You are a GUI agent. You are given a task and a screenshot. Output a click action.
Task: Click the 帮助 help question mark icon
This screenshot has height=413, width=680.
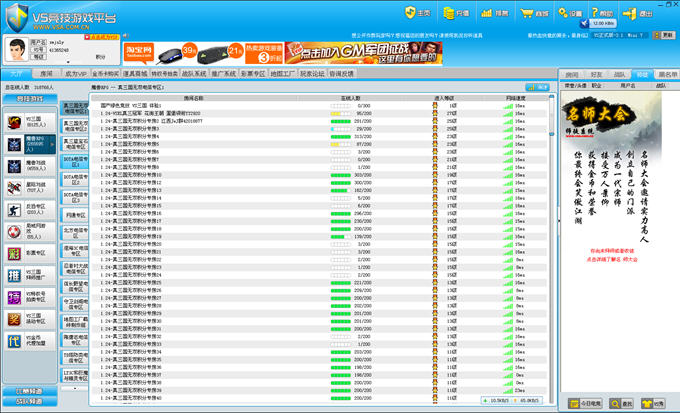coord(603,13)
